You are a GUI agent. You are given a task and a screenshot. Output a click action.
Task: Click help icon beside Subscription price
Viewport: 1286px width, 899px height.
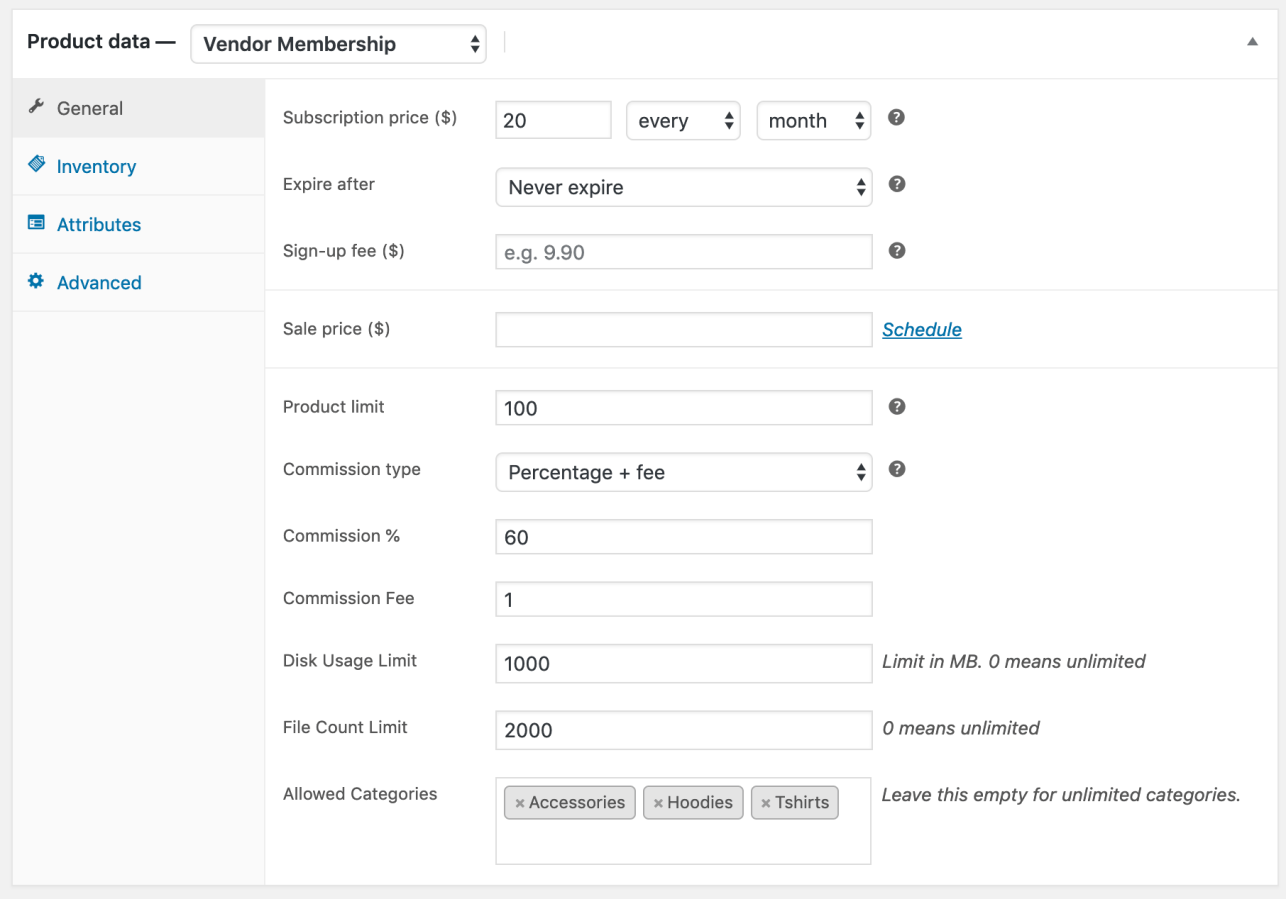897,118
